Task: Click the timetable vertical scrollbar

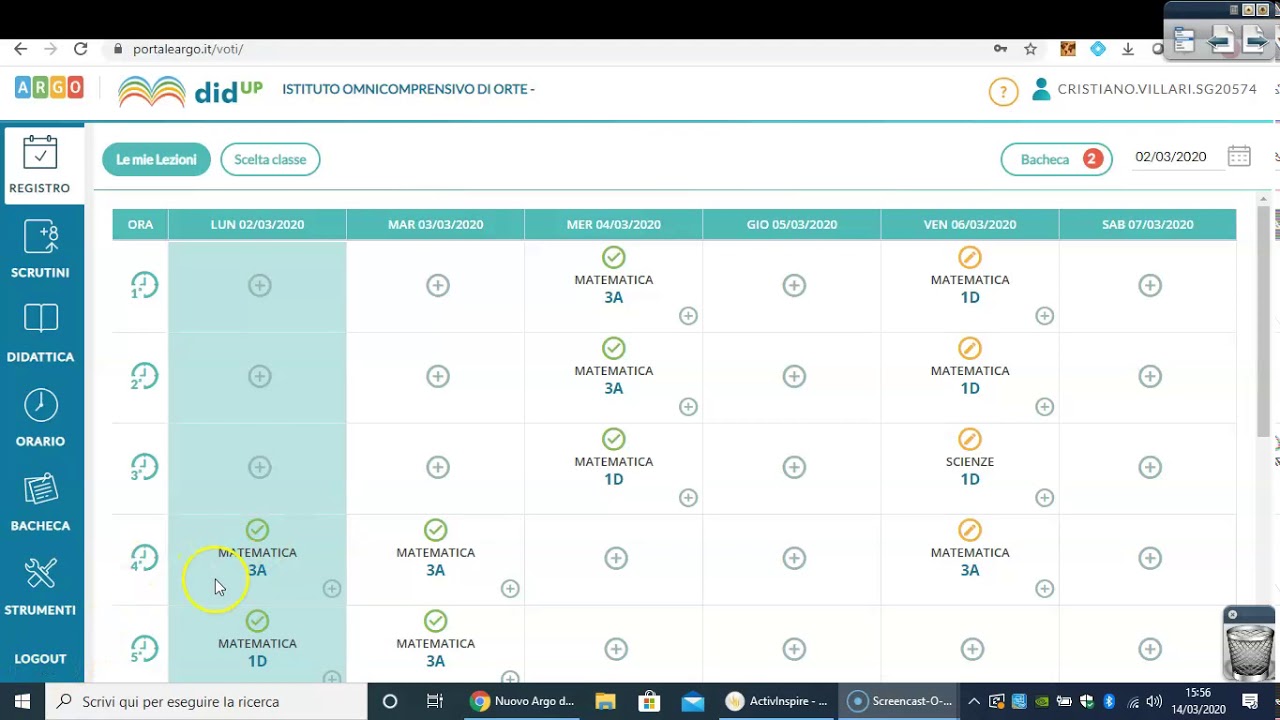Action: [x=1263, y=320]
